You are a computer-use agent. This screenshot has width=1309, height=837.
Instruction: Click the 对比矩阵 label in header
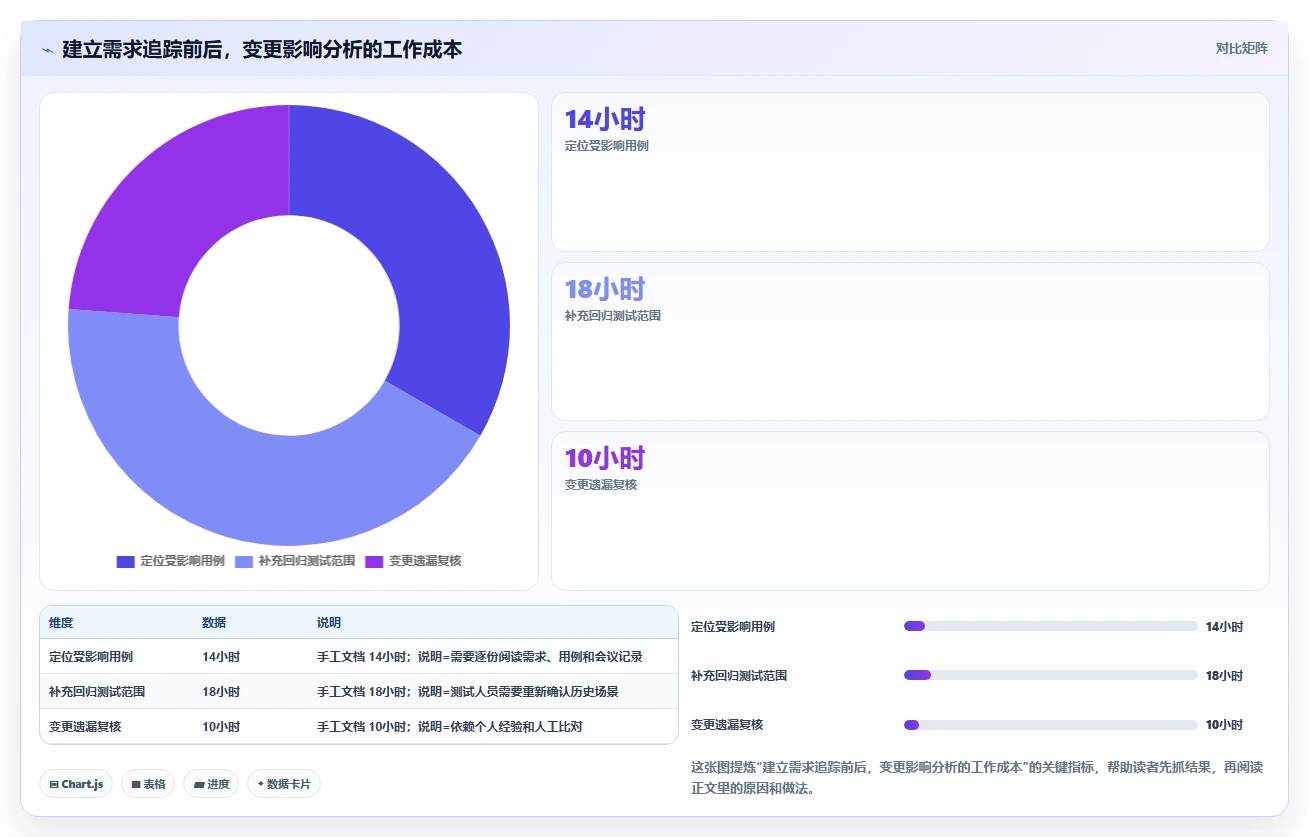1241,48
